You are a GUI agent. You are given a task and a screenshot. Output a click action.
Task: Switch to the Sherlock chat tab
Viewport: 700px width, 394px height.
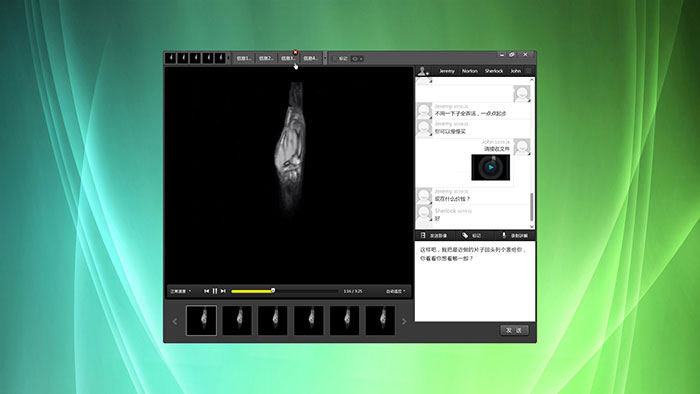(x=494, y=71)
